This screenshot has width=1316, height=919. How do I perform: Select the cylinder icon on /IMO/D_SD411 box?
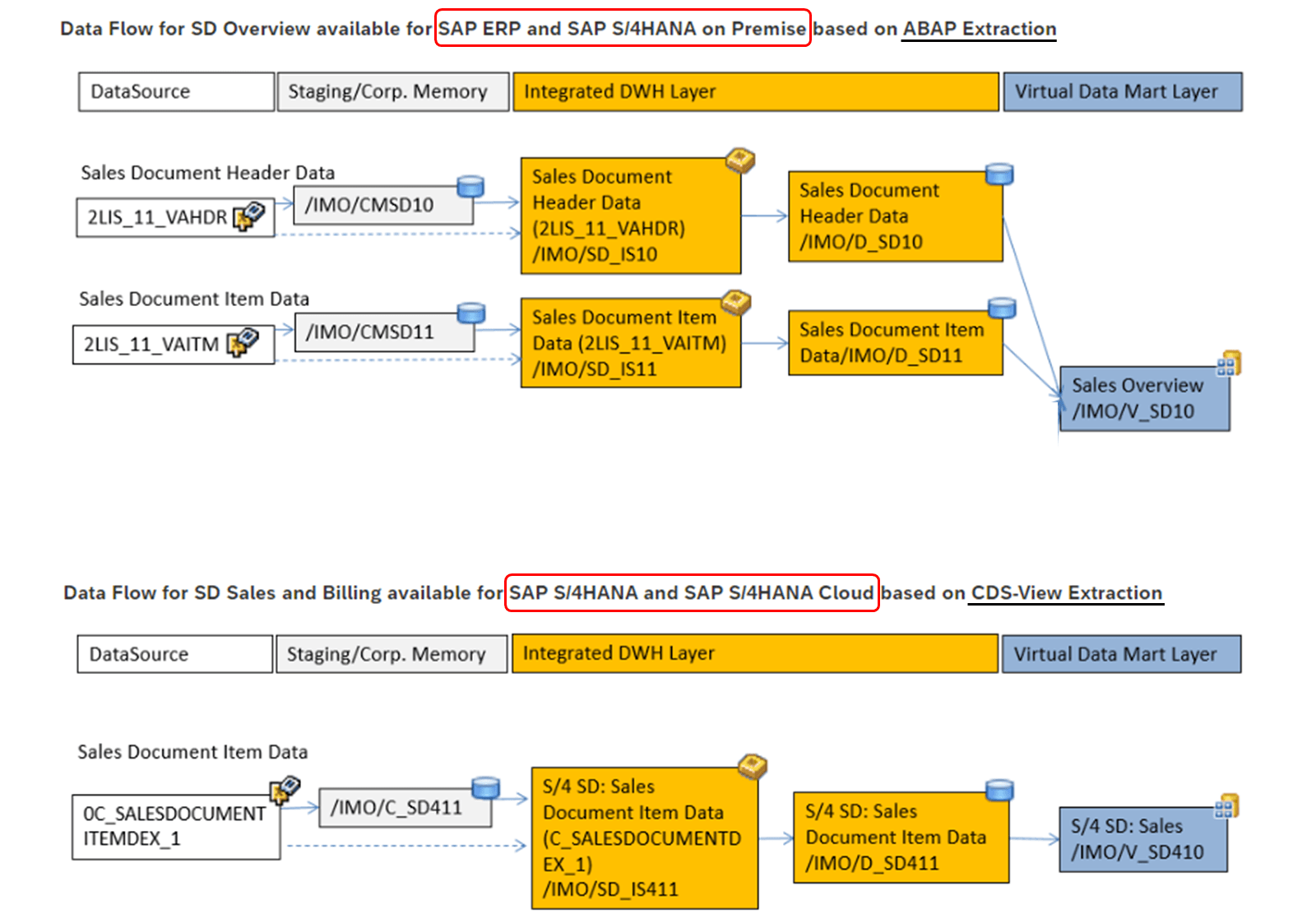point(999,791)
